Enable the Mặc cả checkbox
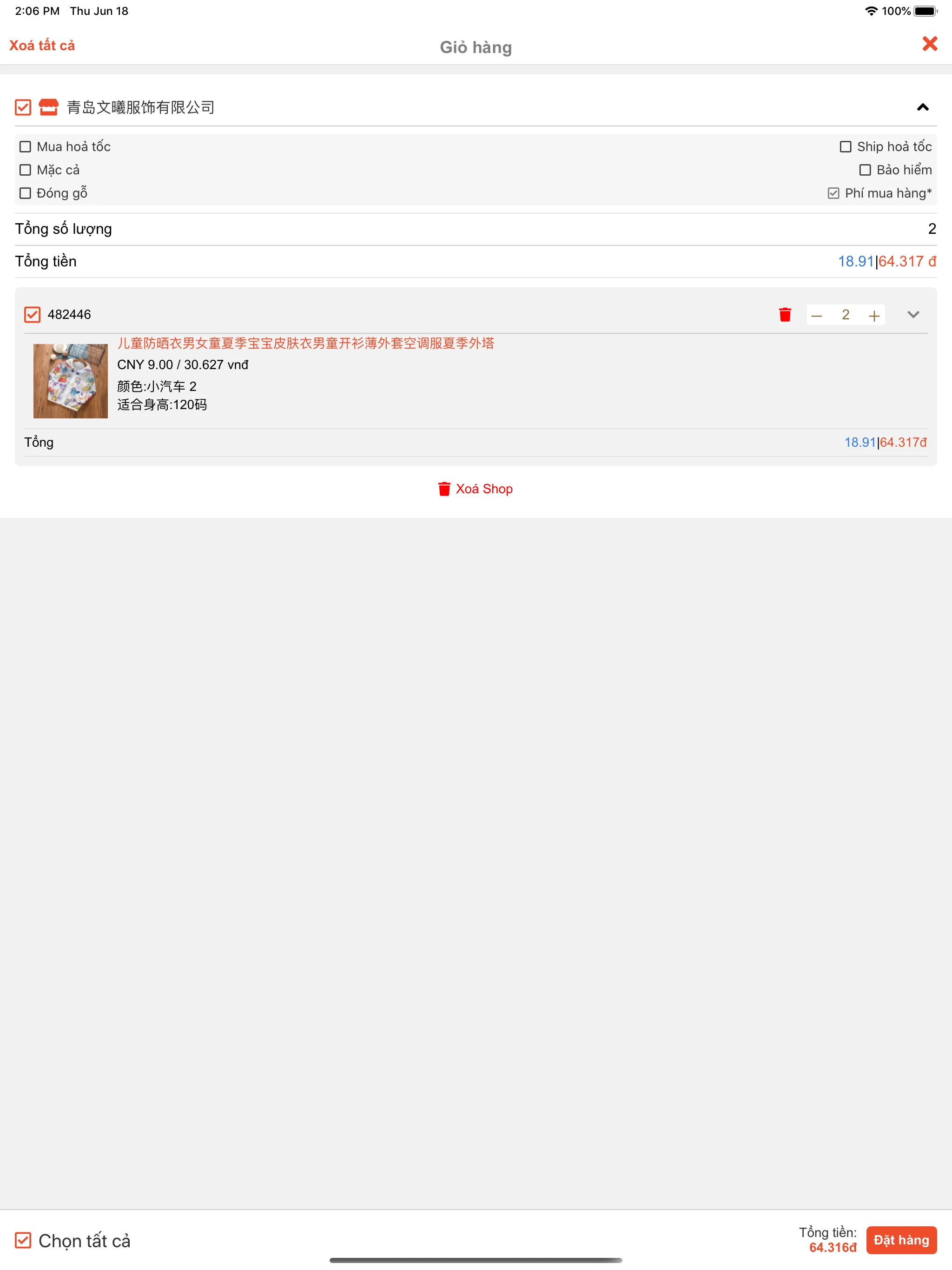952x1270 pixels. pos(25,169)
